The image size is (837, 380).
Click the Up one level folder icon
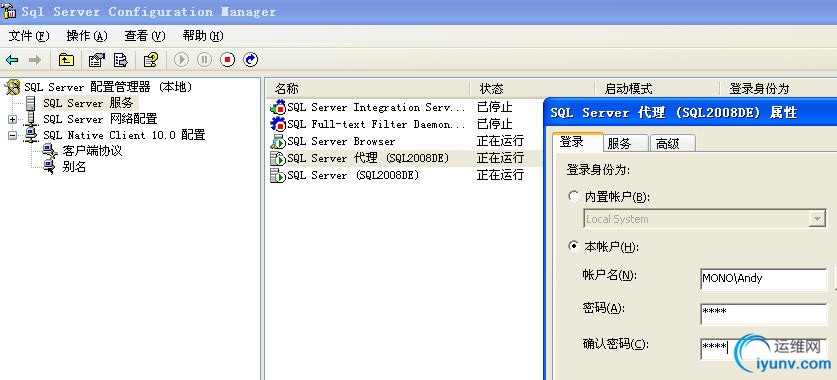pos(66,60)
